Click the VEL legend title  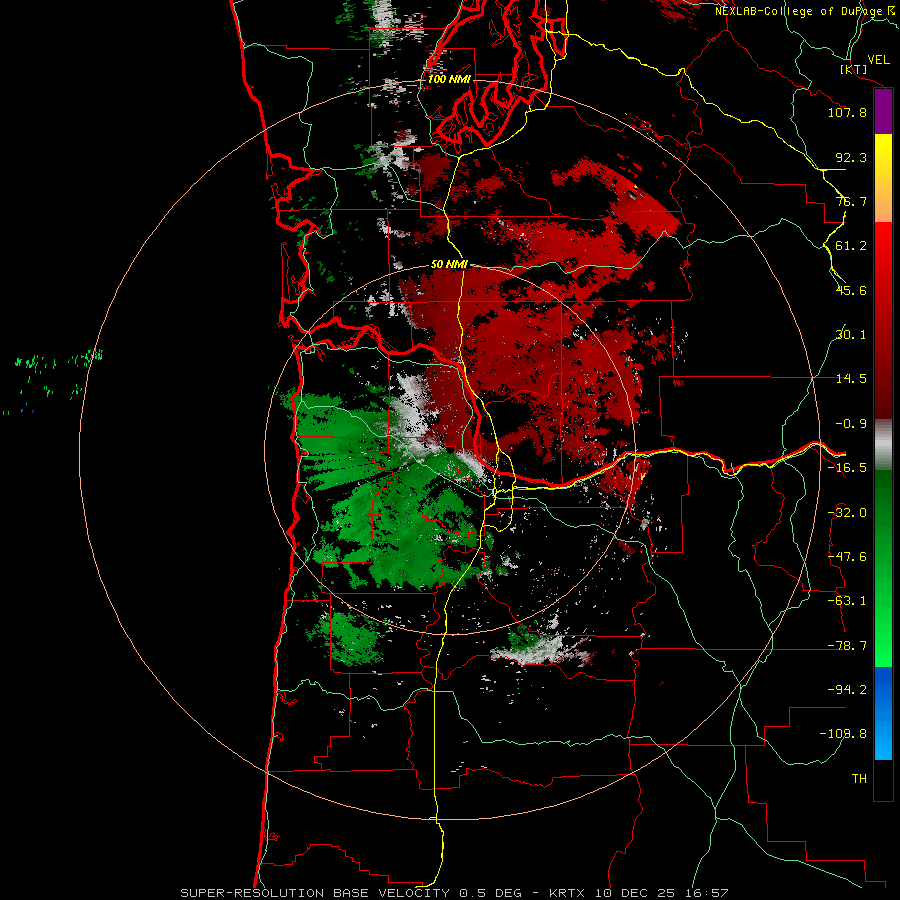tap(878, 60)
